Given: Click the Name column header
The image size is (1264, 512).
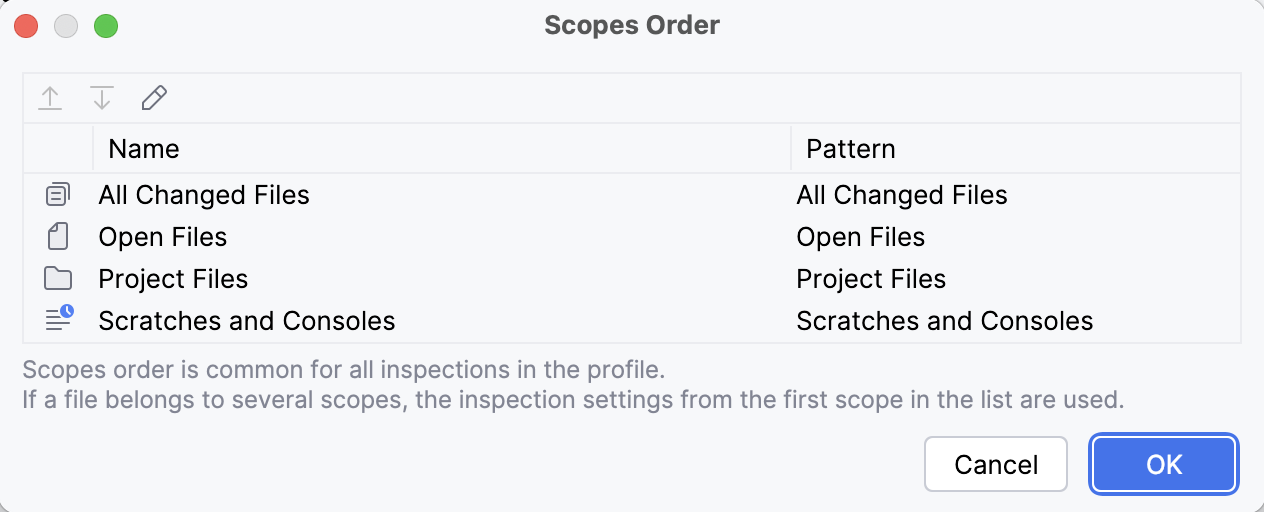Looking at the screenshot, I should coord(144,149).
